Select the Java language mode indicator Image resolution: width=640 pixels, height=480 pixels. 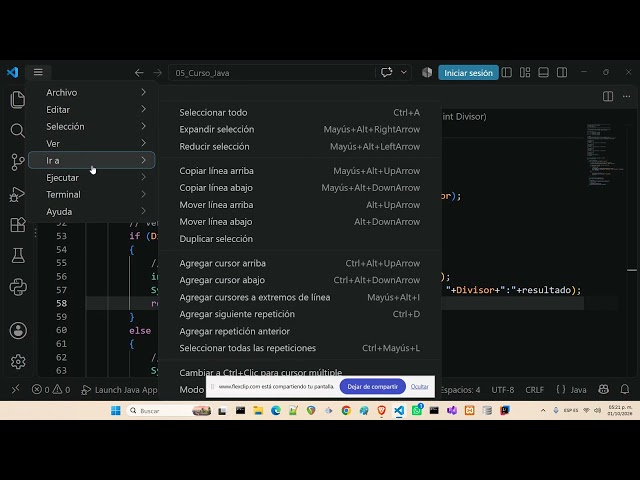571,390
